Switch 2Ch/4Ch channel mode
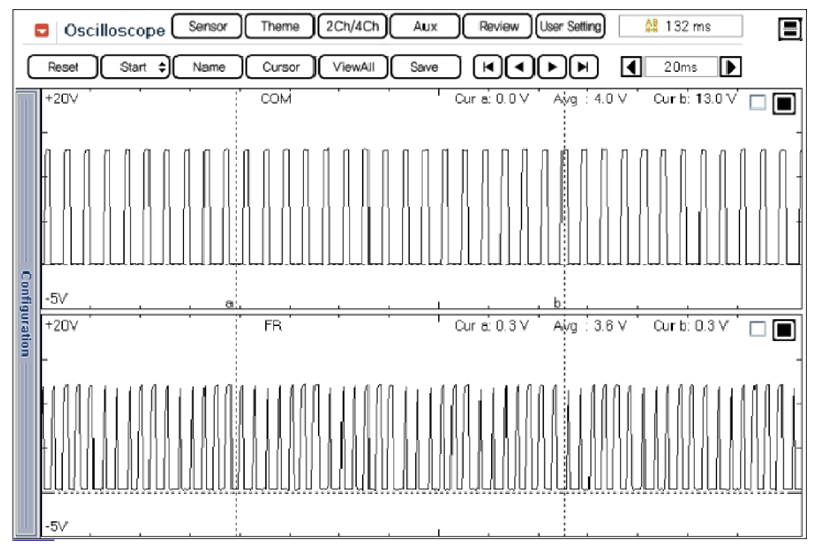 pos(351,27)
